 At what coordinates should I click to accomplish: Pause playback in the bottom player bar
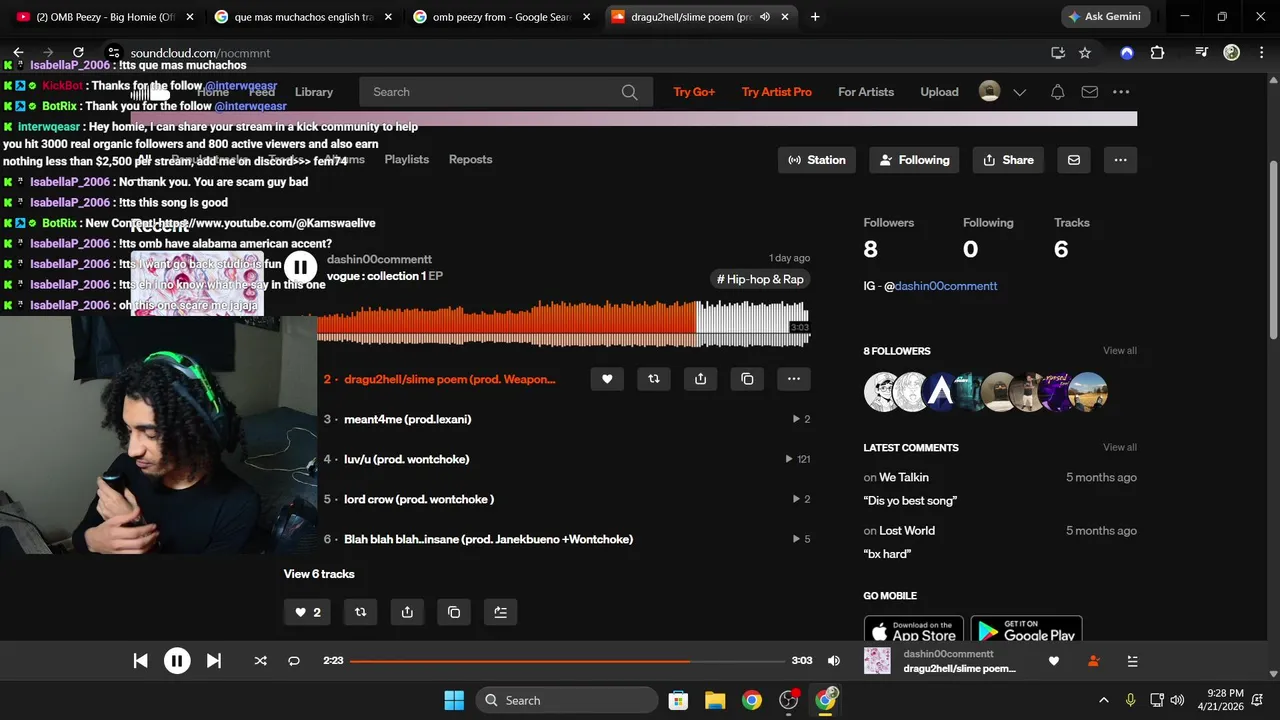[x=177, y=661]
